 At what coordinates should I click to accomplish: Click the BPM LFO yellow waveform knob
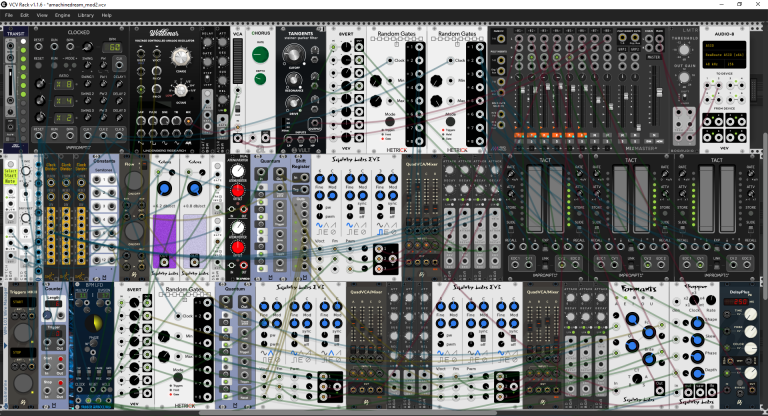(x=95, y=323)
